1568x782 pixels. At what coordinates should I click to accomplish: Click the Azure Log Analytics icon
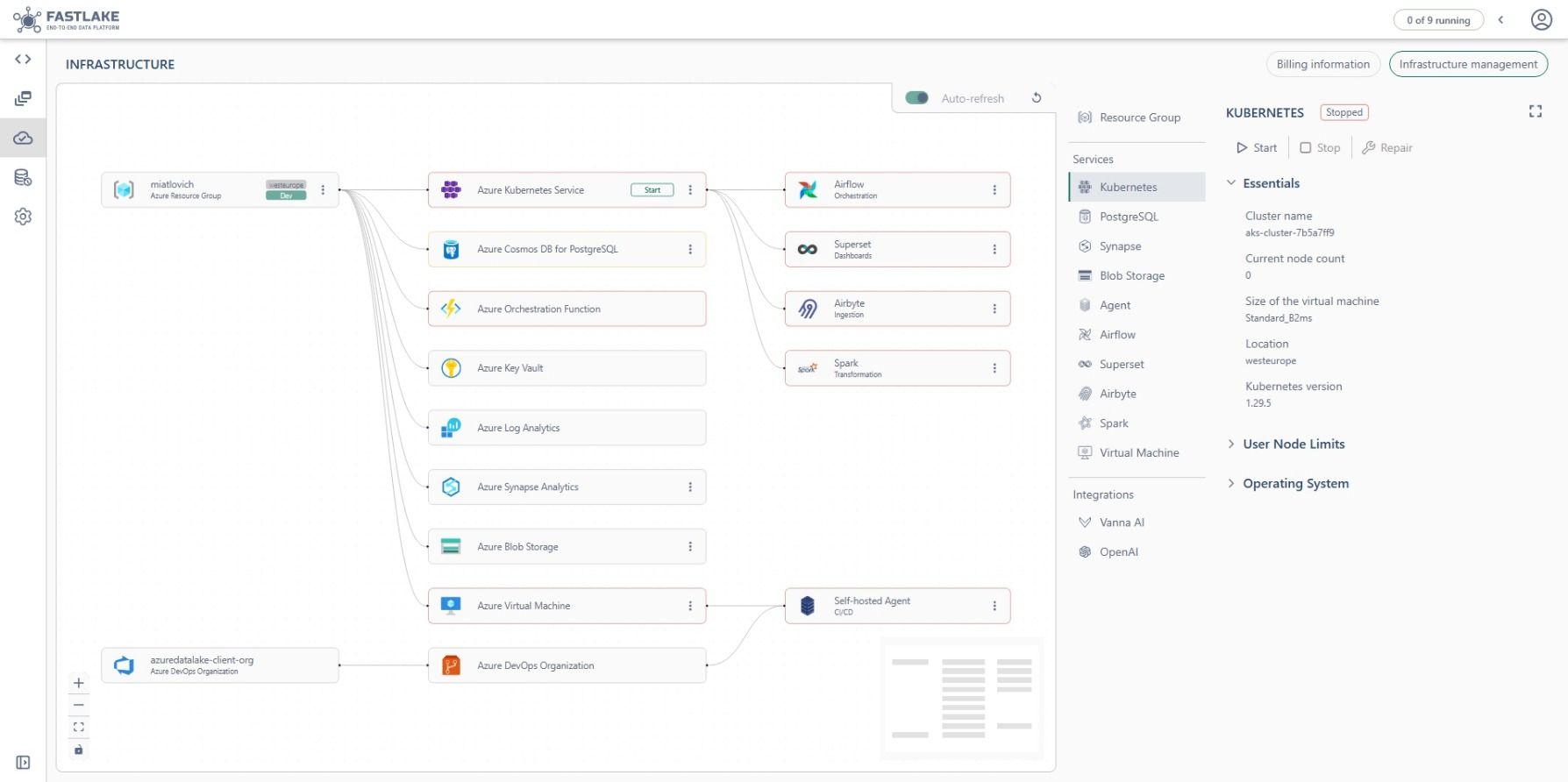tap(451, 428)
